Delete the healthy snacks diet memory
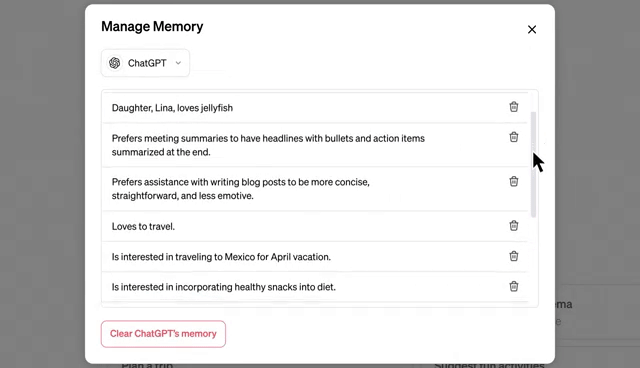The image size is (640, 368). click(513, 286)
